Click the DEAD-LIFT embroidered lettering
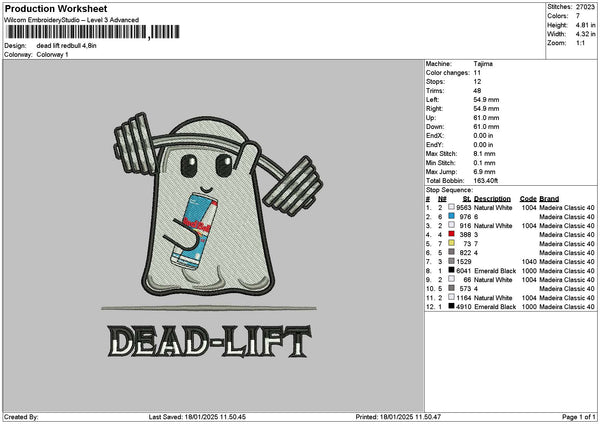This screenshot has width=600, height=424. pos(209,341)
